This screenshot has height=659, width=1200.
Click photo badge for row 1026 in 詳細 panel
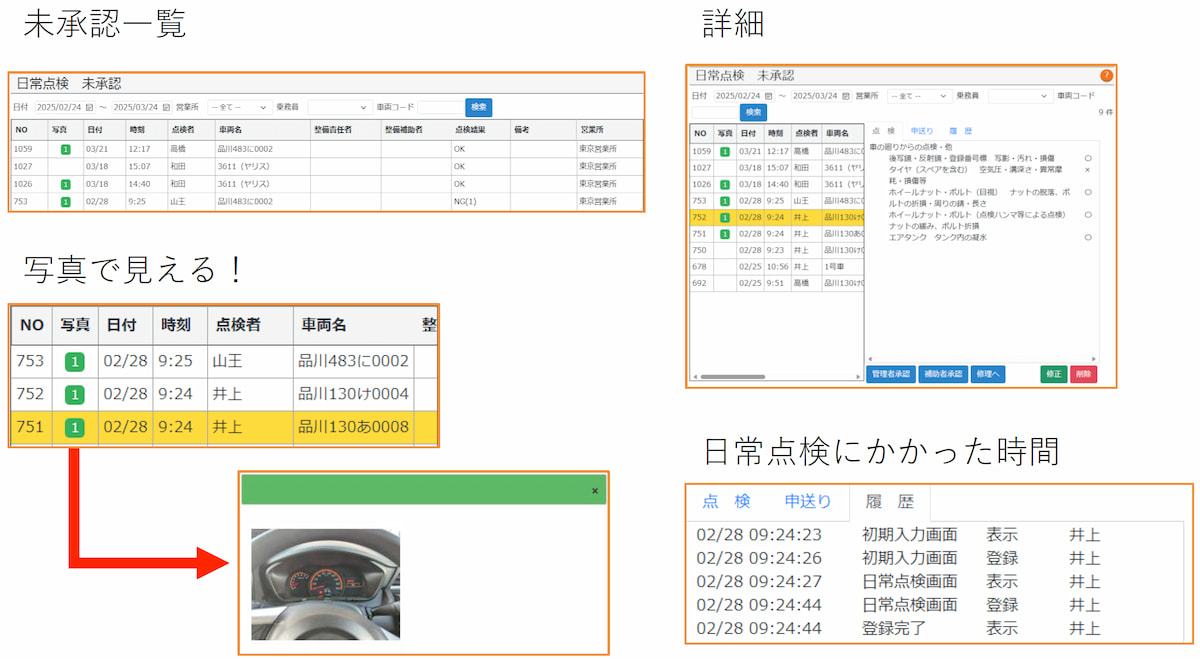(x=725, y=184)
